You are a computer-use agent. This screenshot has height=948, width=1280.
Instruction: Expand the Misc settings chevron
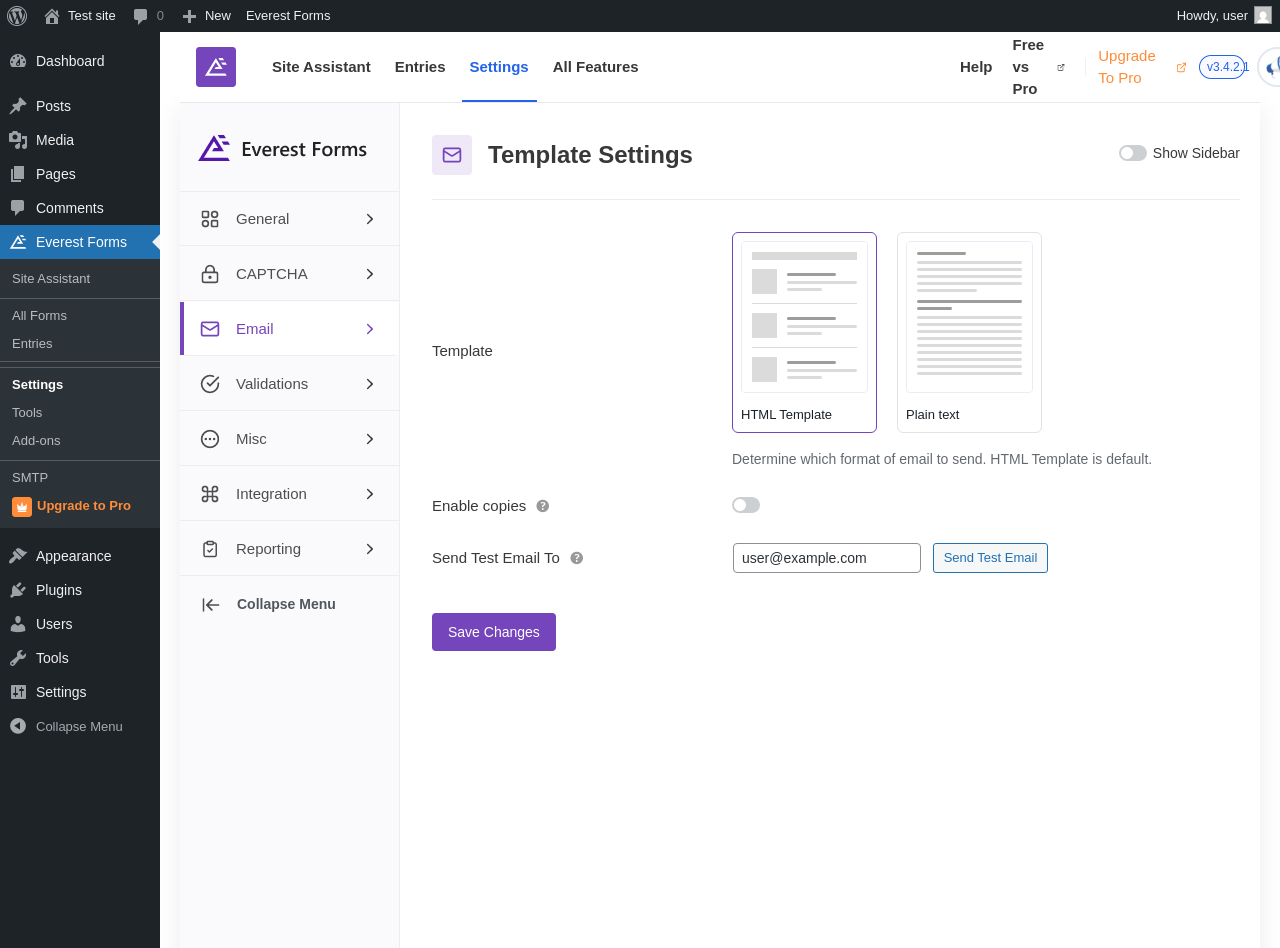(370, 439)
